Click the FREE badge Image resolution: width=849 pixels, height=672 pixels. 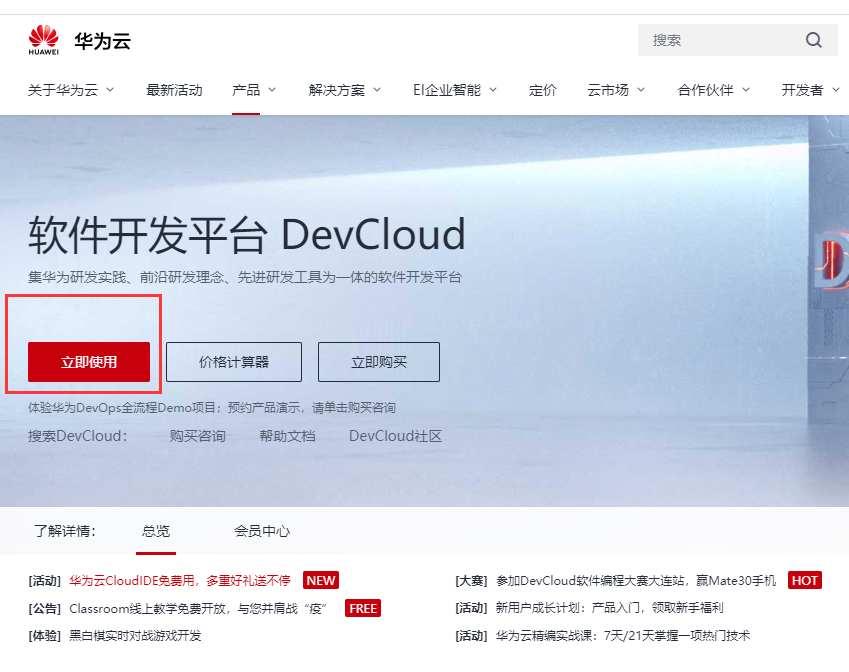pos(363,609)
